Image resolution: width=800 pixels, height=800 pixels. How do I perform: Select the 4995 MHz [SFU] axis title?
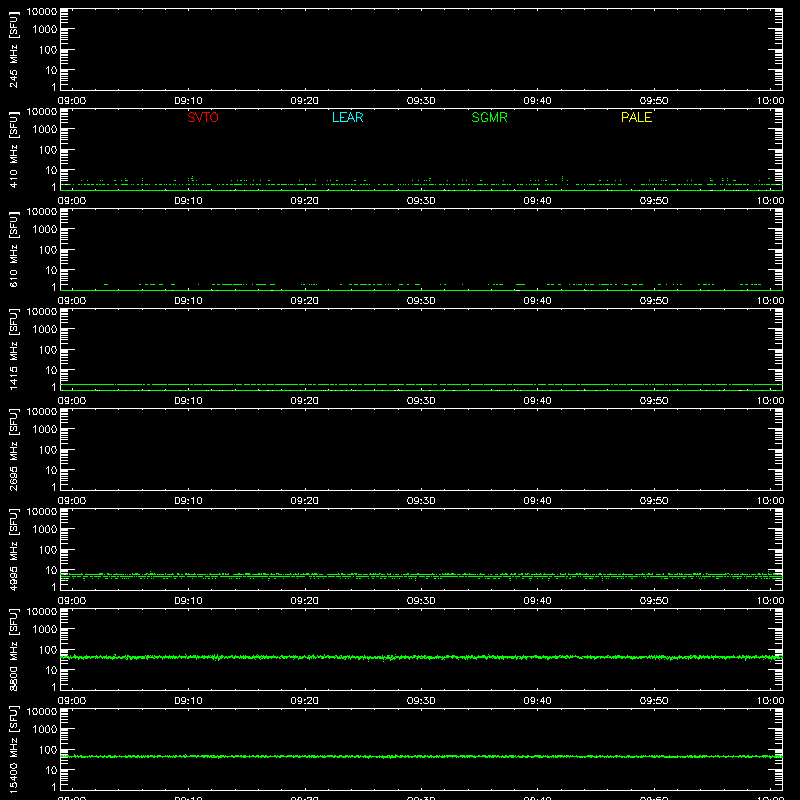coord(13,549)
